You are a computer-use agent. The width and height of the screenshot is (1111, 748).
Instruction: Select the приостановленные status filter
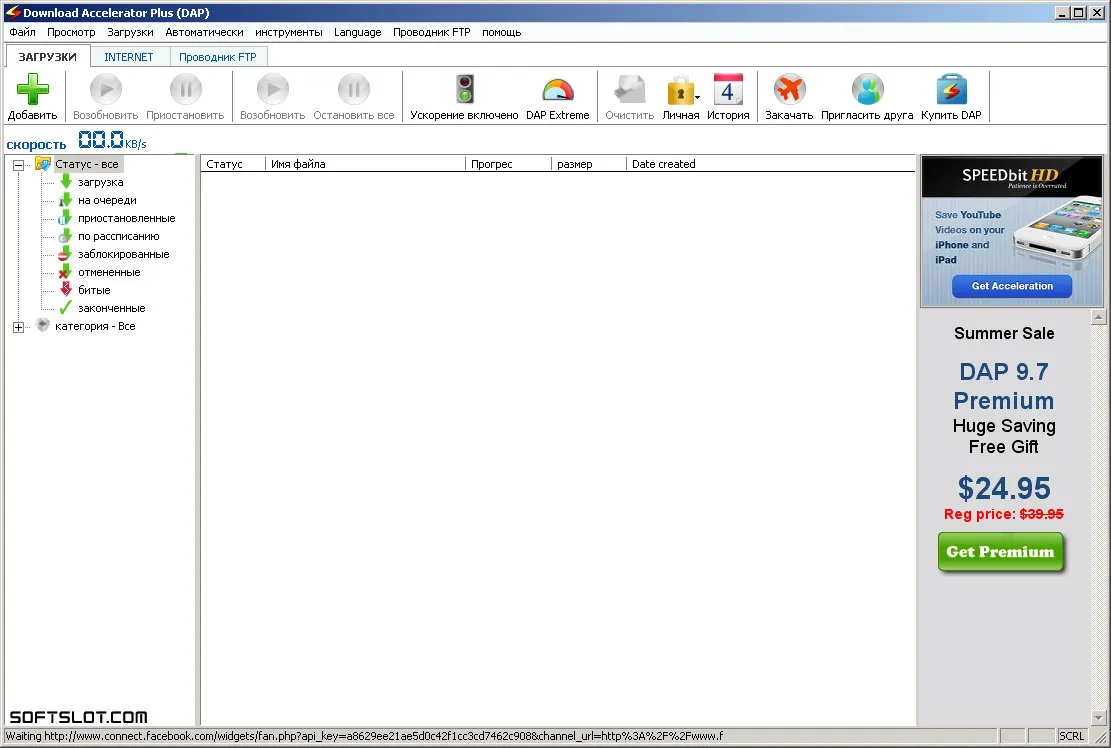tap(126, 218)
